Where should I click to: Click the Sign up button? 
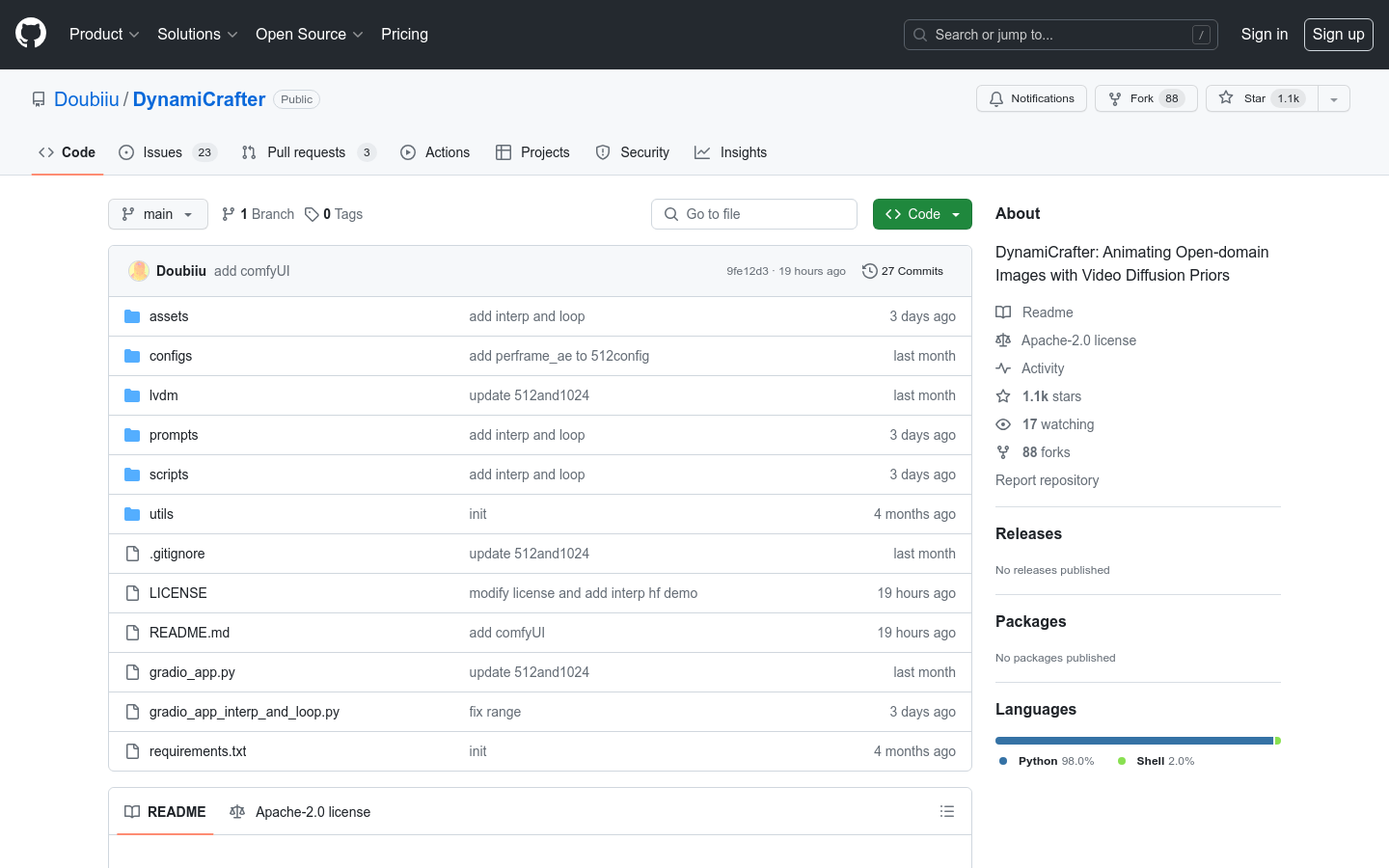tap(1338, 34)
